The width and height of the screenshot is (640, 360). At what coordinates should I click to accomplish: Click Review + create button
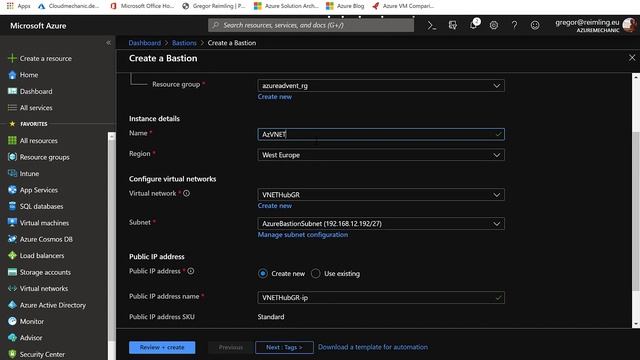point(162,347)
